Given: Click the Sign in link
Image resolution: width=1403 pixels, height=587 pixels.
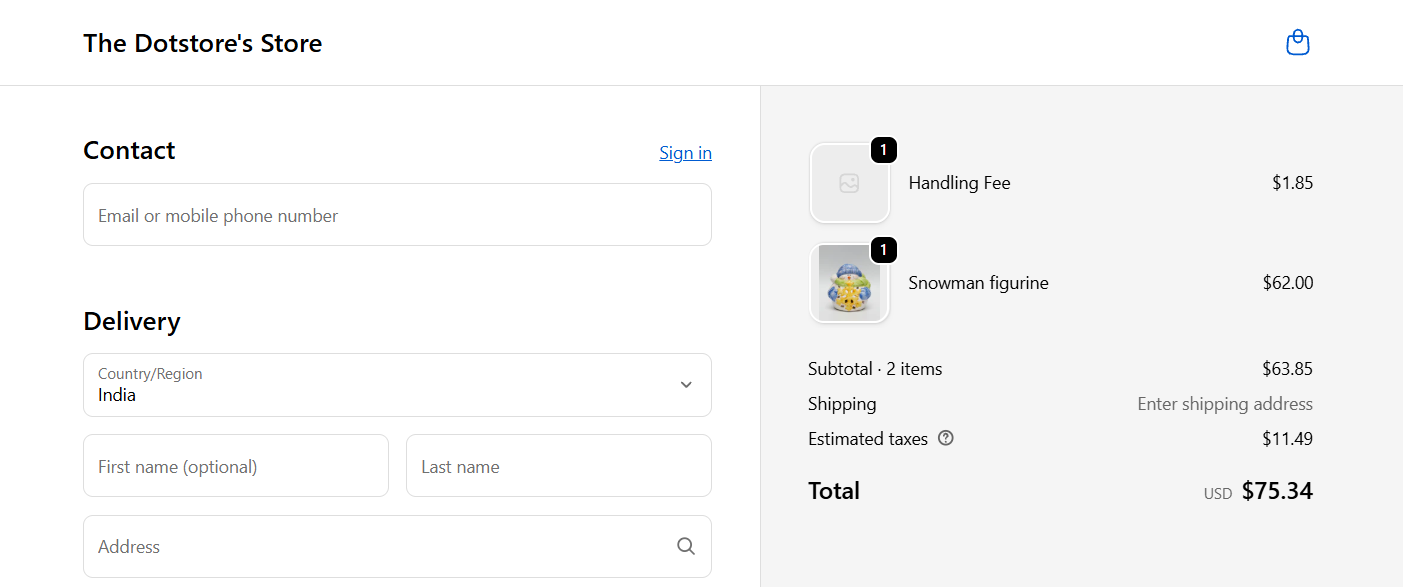Looking at the screenshot, I should (685, 152).
